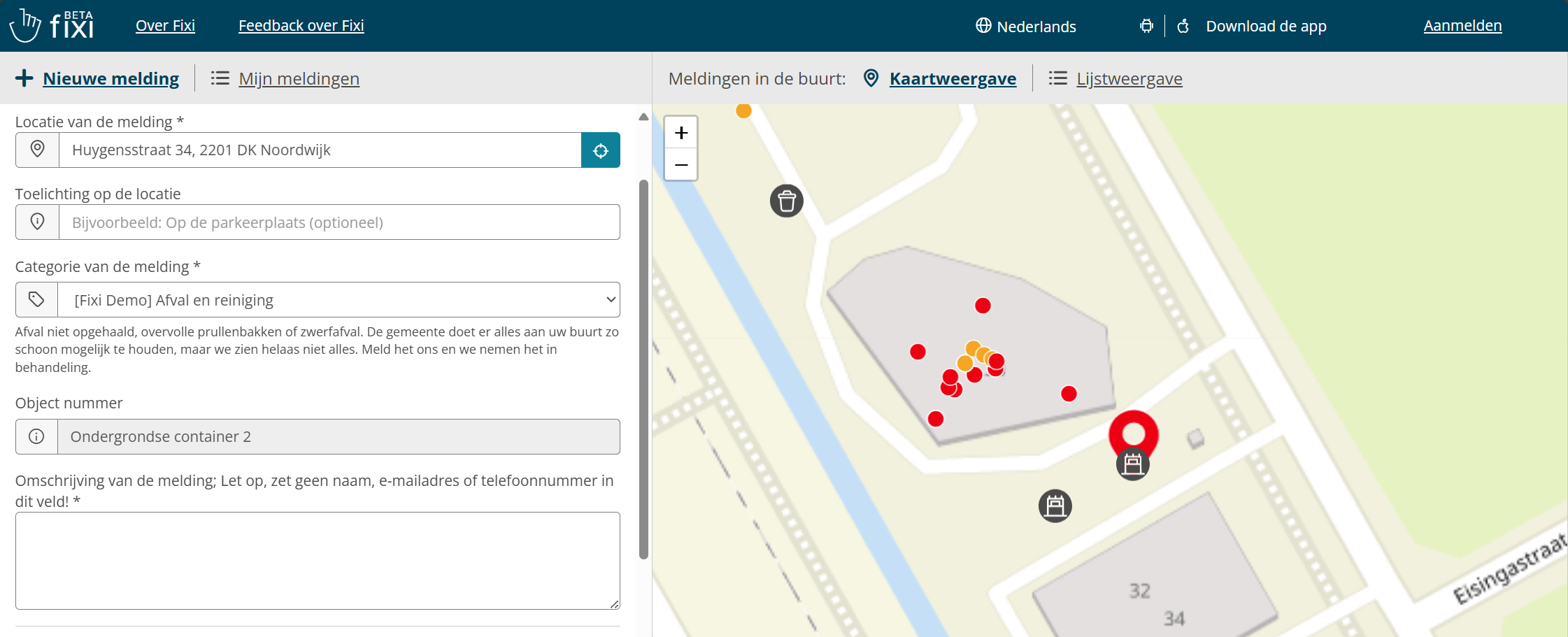Viewport: 1568px width, 637px height.
Task: Use current location crosshair button
Action: point(601,150)
